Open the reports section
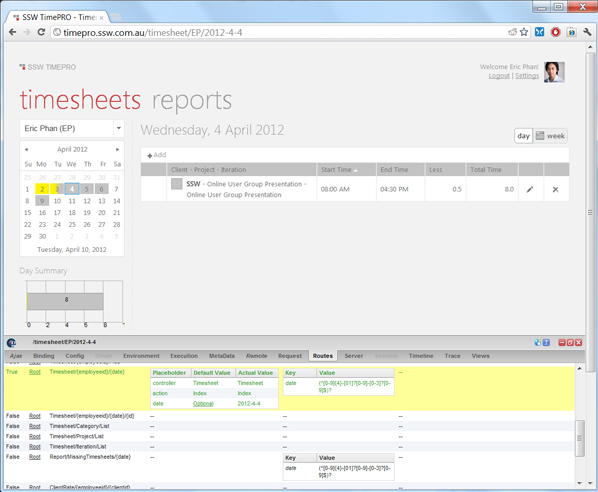The image size is (598, 492). pyautogui.click(x=192, y=100)
